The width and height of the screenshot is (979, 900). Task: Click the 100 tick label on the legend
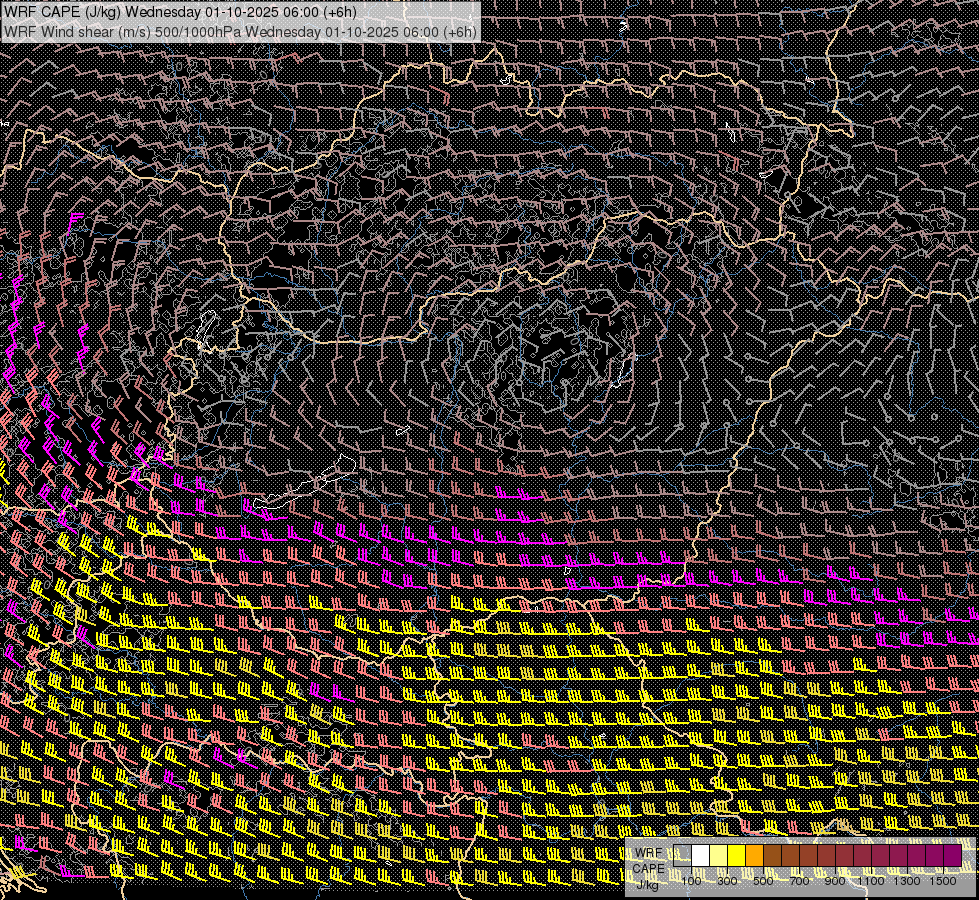point(691,881)
